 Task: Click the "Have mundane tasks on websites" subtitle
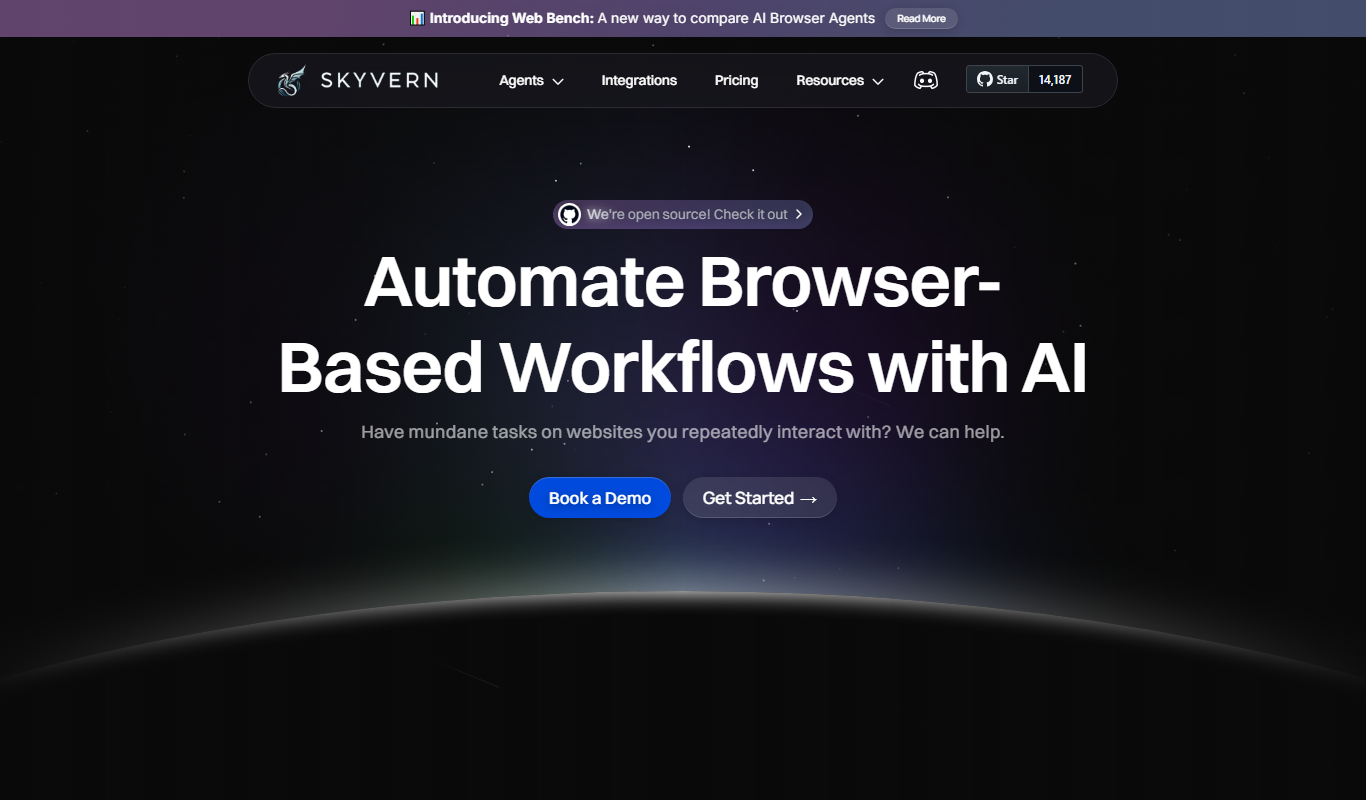click(683, 432)
